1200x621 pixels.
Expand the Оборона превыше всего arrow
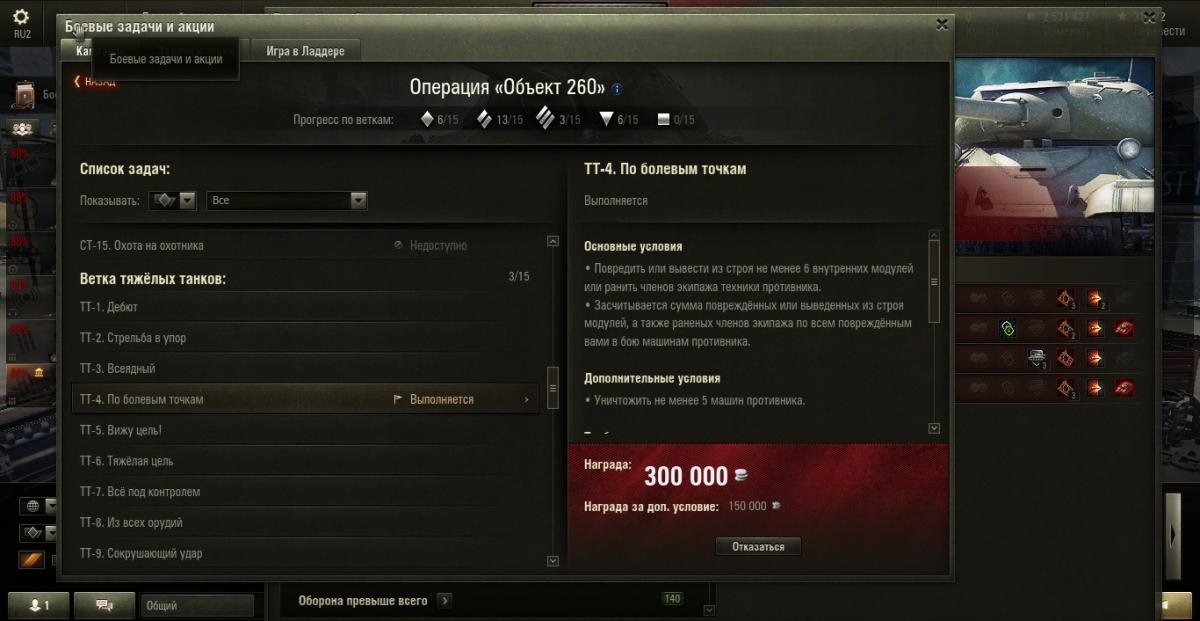tap(444, 600)
